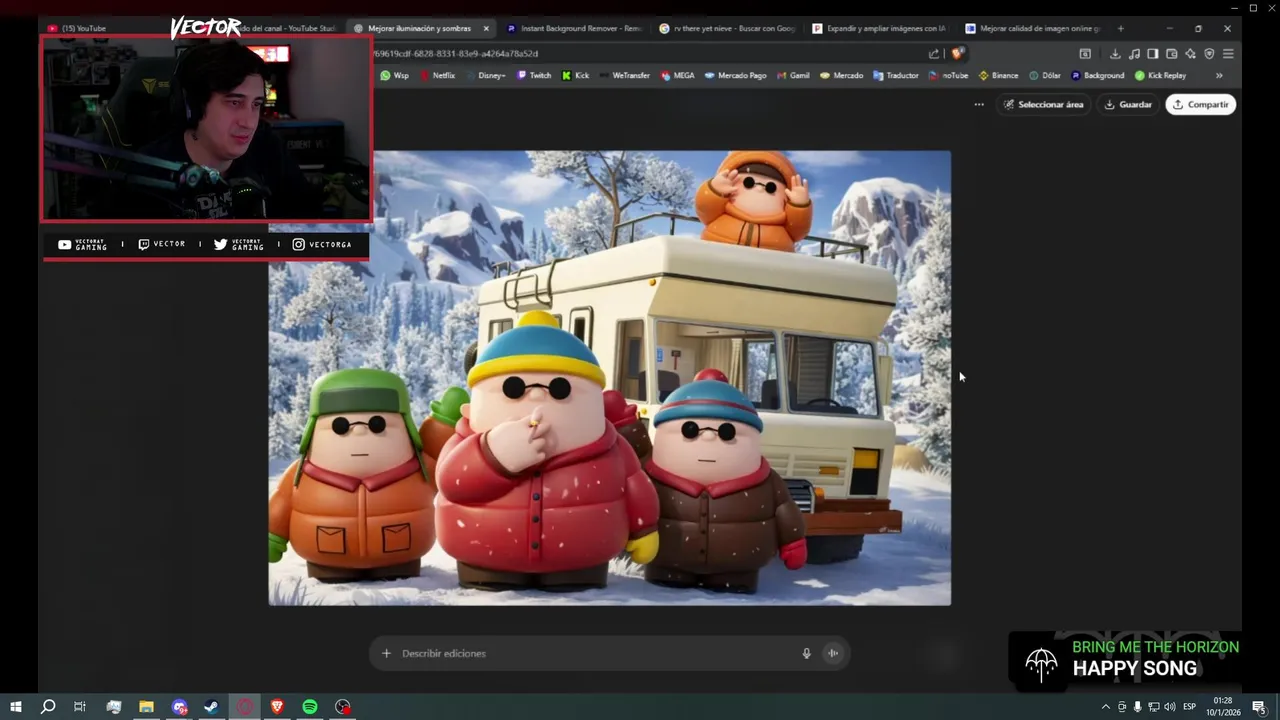This screenshot has width=1280, height=720.
Task: Expand the Disney bookmark folder
Action: (485, 76)
